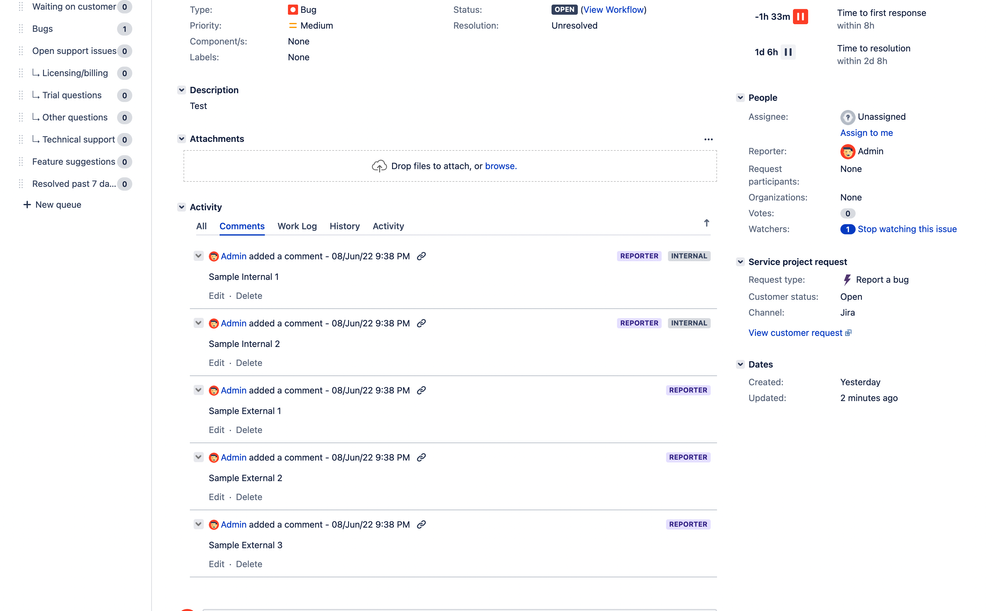The height and width of the screenshot is (611, 998).
Task: Click the INTERNAL badge on Sample Internal 1
Action: 689,256
